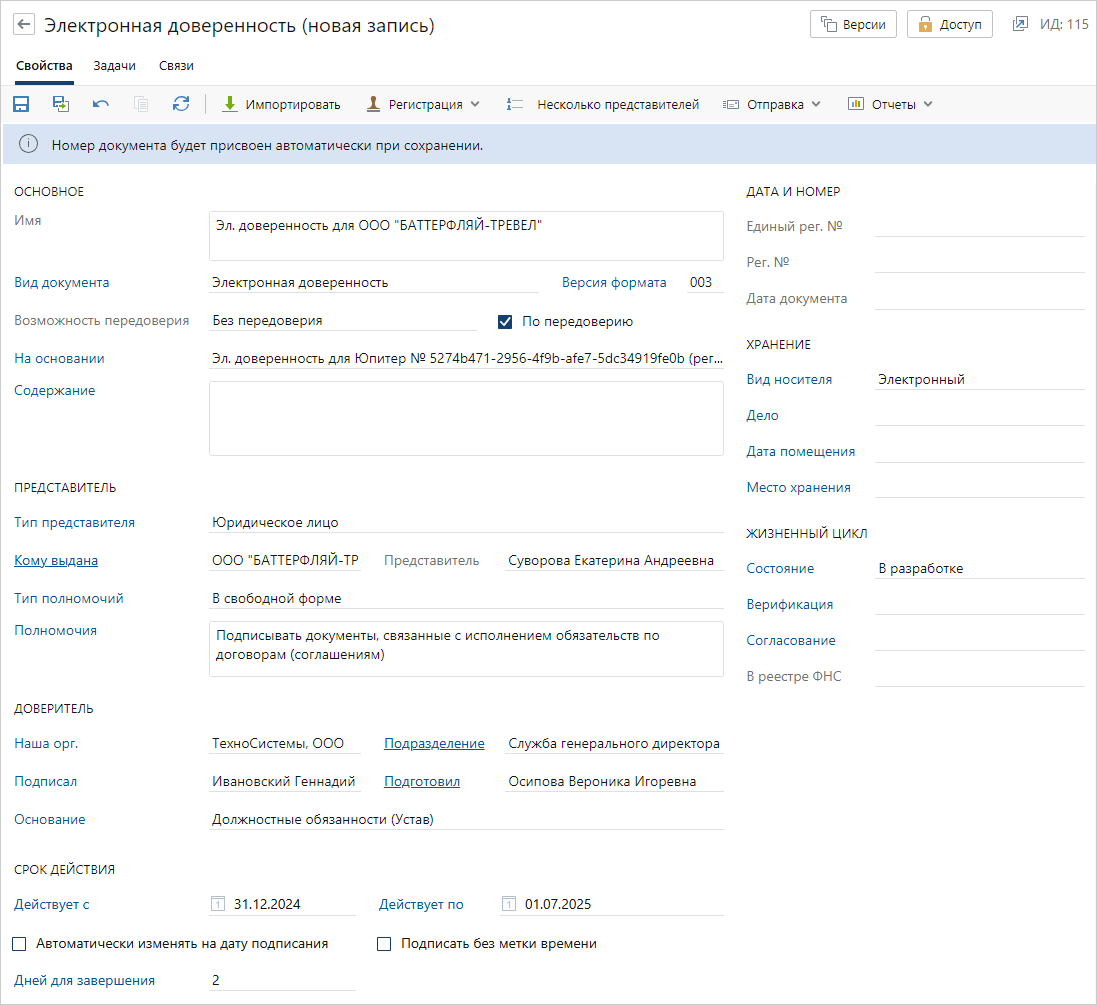
Task: Uncheck the По передоверию checkbox
Action: 505,322
